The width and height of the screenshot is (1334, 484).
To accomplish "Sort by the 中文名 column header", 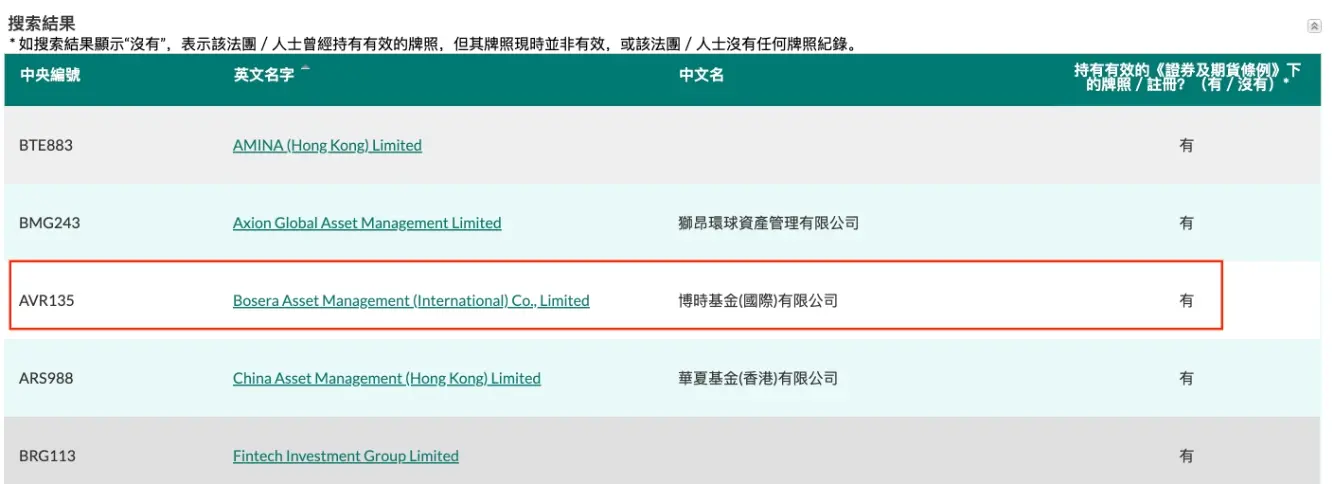I will pos(701,76).
